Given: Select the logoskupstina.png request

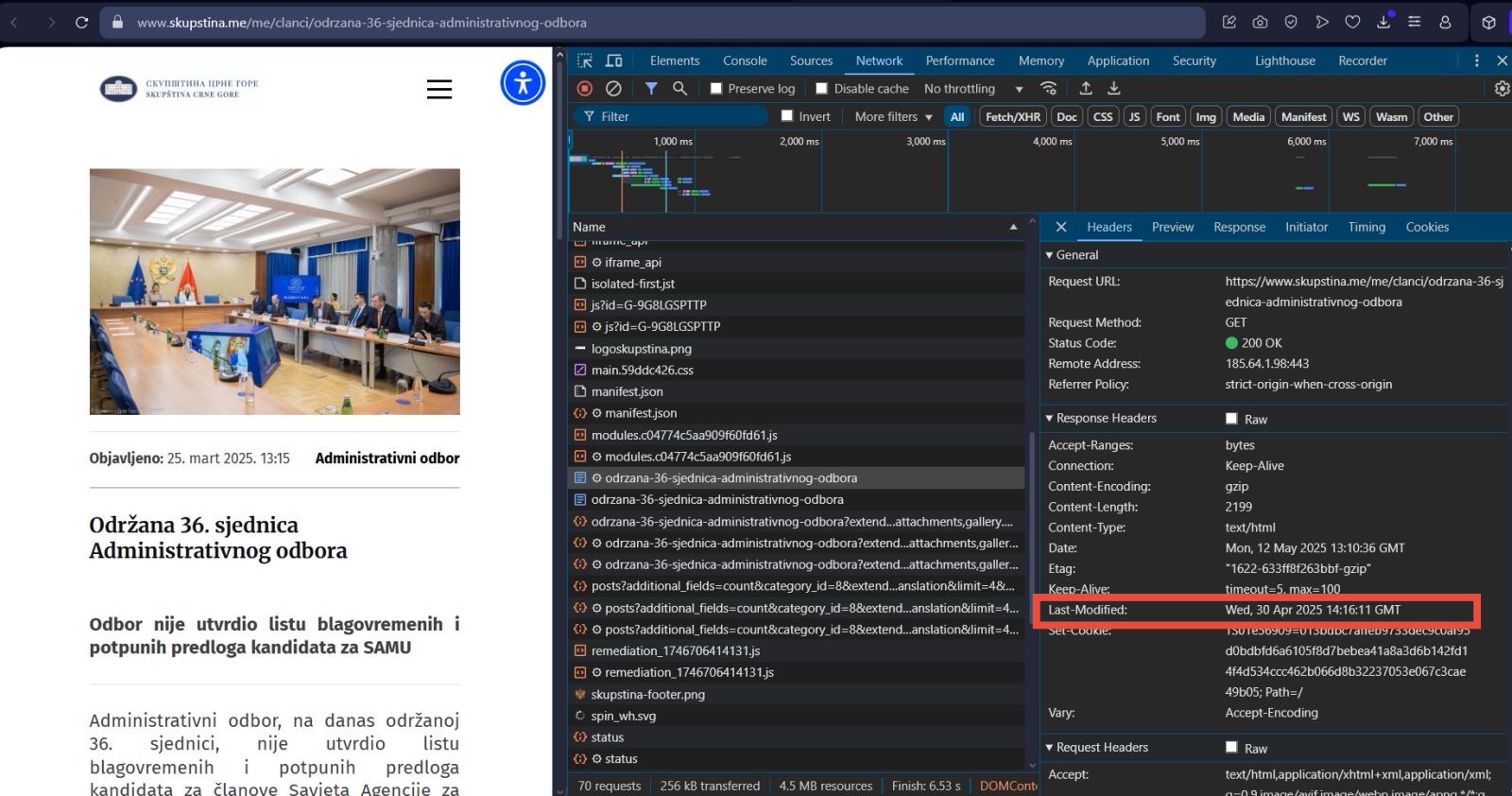Looking at the screenshot, I should 641,348.
